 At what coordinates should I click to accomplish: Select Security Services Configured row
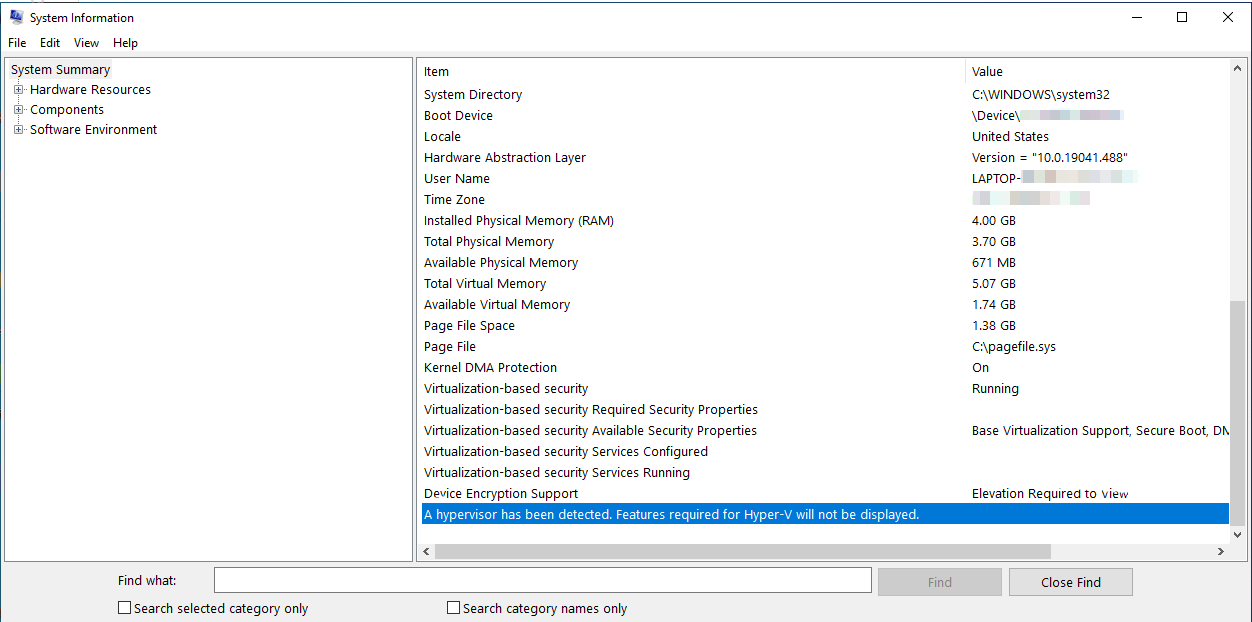tap(823, 452)
